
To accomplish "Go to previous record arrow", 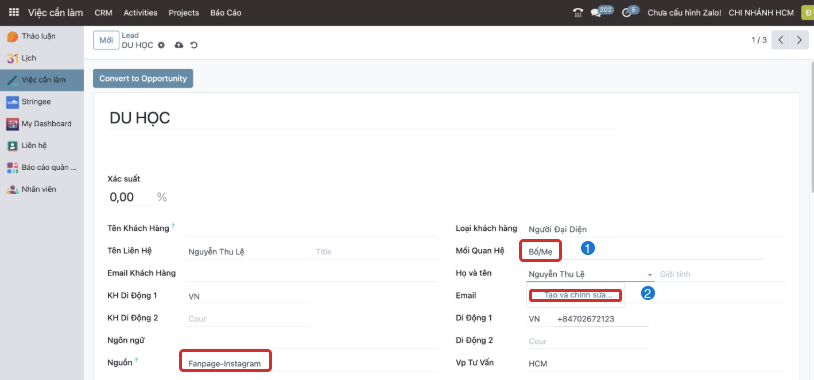I will [x=781, y=40].
